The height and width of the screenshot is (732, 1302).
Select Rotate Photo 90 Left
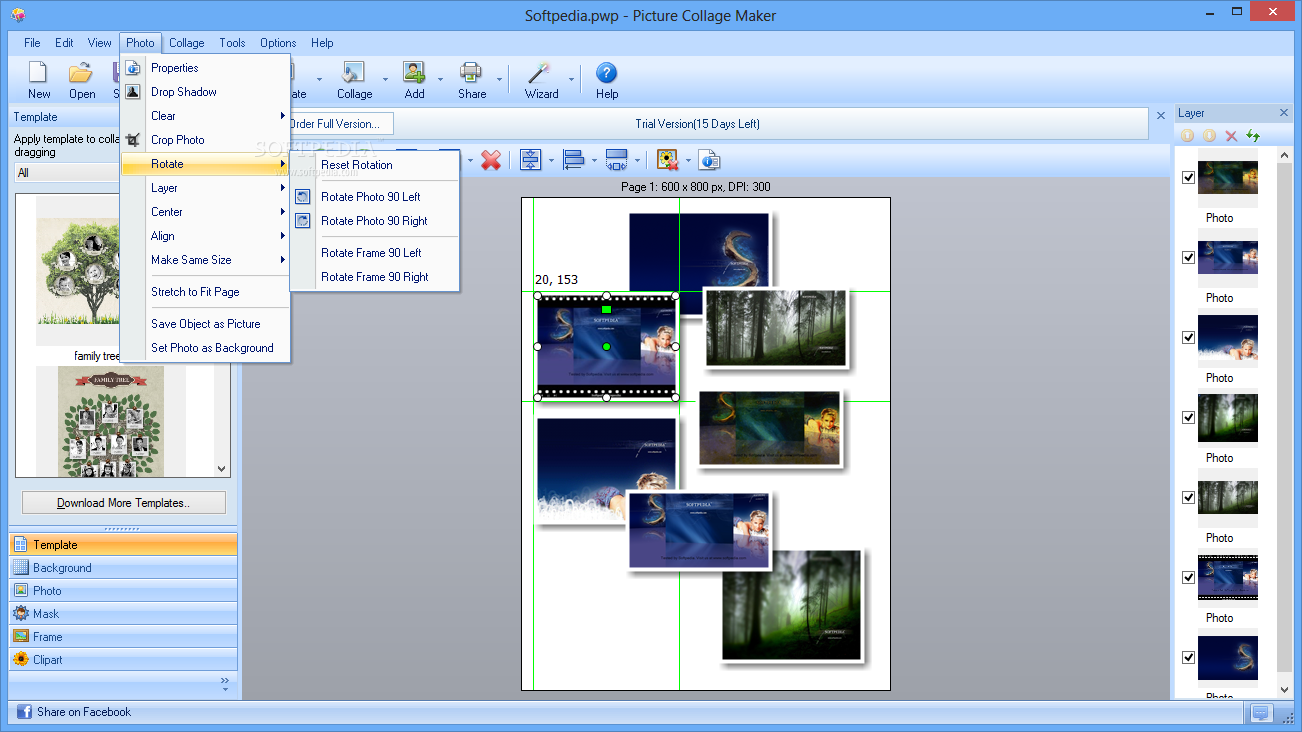coord(374,197)
